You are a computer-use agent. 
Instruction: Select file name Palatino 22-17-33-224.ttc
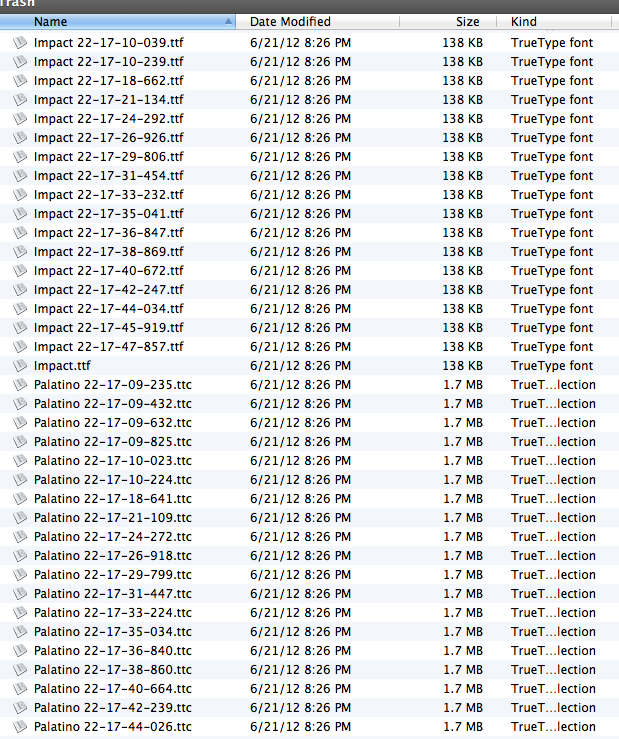click(x=113, y=613)
